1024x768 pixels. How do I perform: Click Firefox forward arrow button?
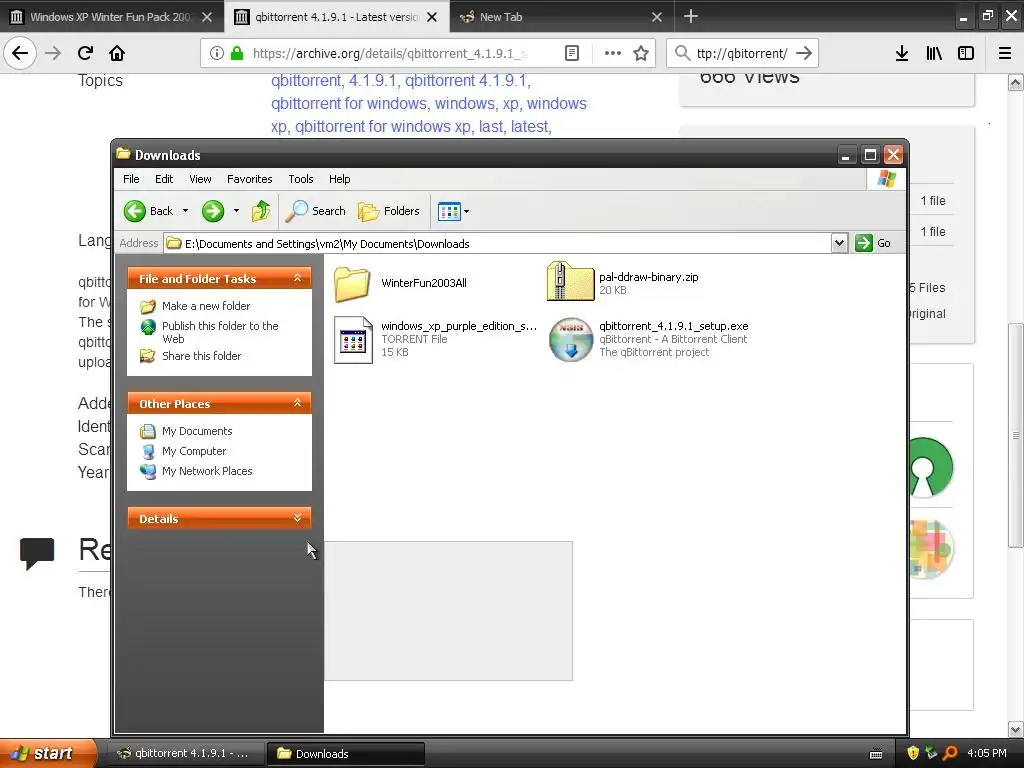coord(53,53)
